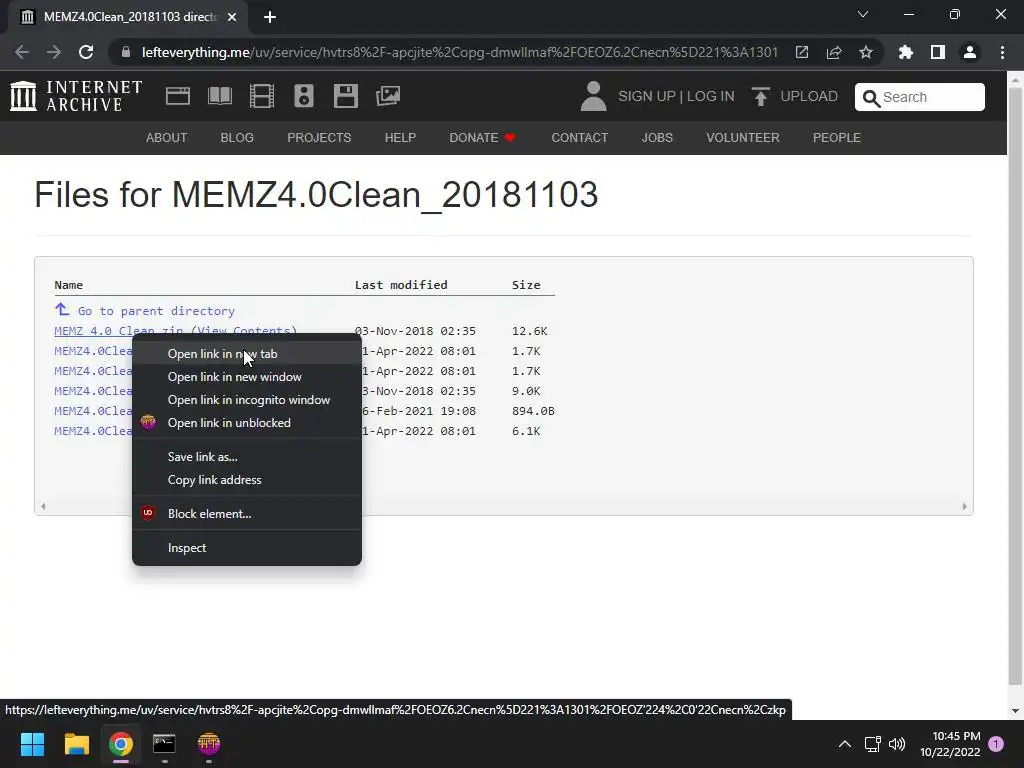This screenshot has width=1024, height=768.
Task: Click the Internet Archive logo
Action: tap(76, 96)
